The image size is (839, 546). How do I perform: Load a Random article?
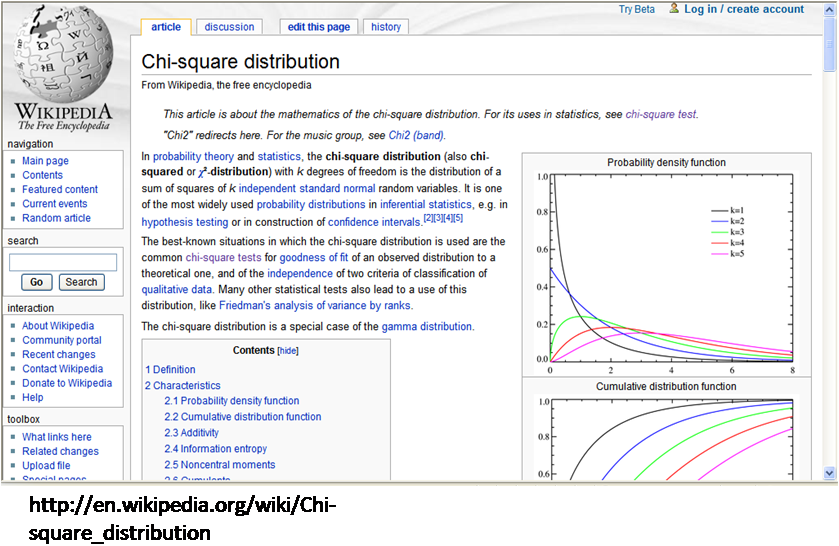[56, 218]
